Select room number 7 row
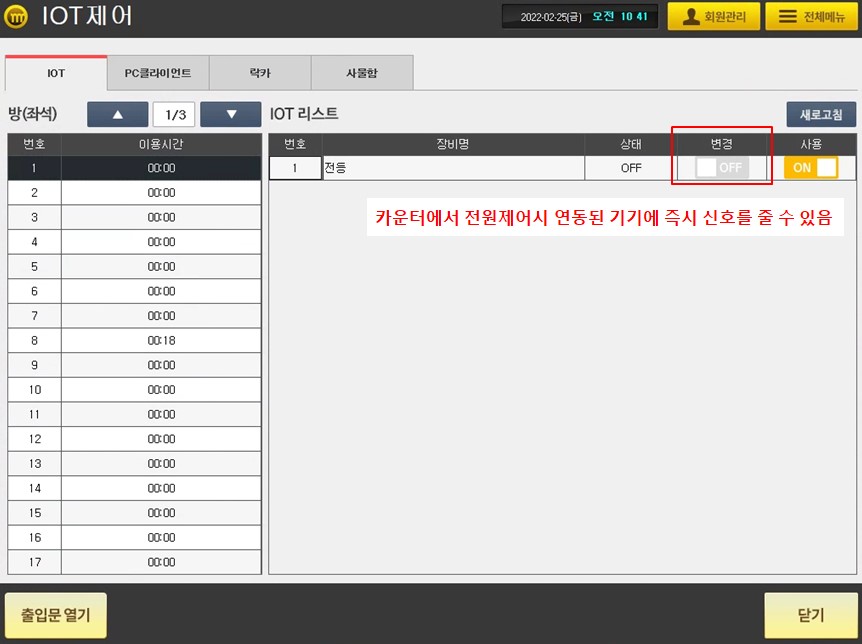 pyautogui.click(x=135, y=316)
